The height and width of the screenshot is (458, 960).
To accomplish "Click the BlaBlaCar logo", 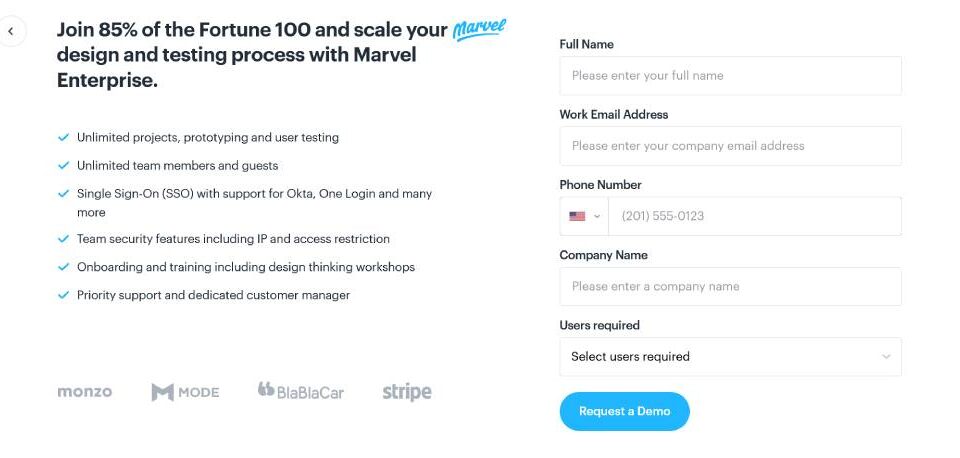I will [300, 392].
